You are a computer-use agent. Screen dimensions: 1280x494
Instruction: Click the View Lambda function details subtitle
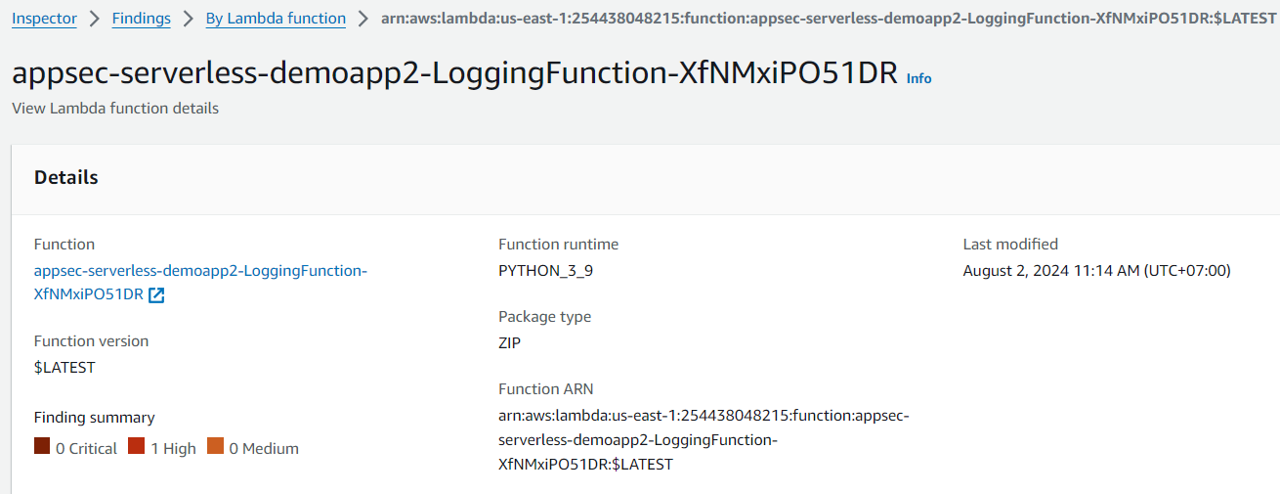(115, 108)
